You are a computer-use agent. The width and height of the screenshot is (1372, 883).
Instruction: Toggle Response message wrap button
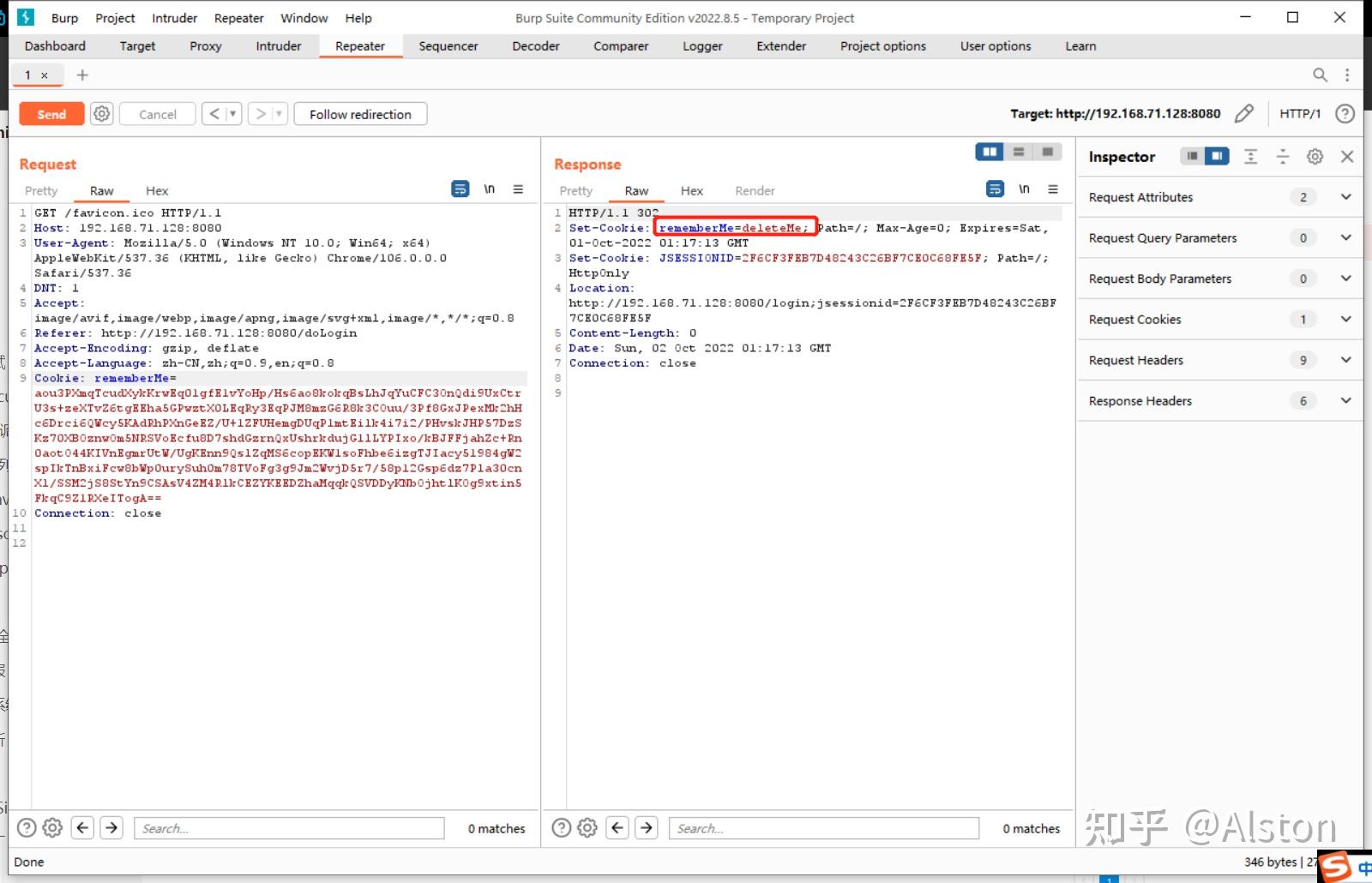[x=996, y=189]
